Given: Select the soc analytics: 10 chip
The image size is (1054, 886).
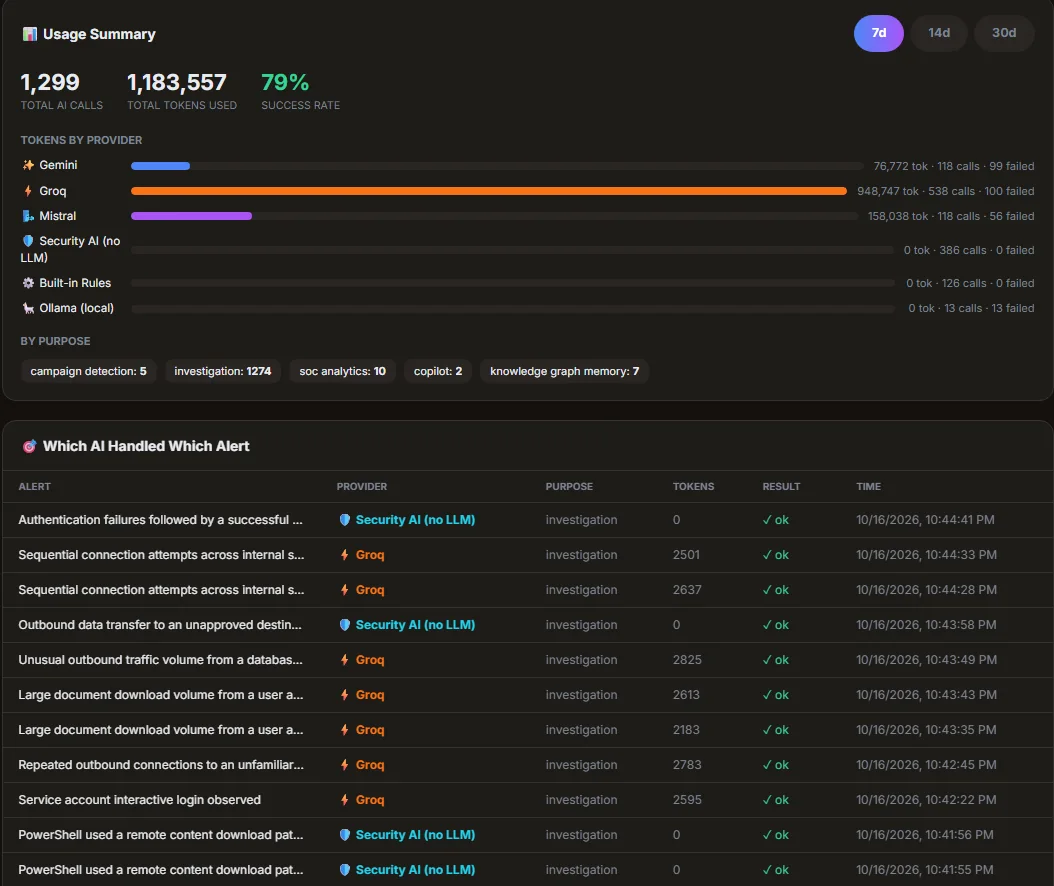Looking at the screenshot, I should (x=342, y=371).
